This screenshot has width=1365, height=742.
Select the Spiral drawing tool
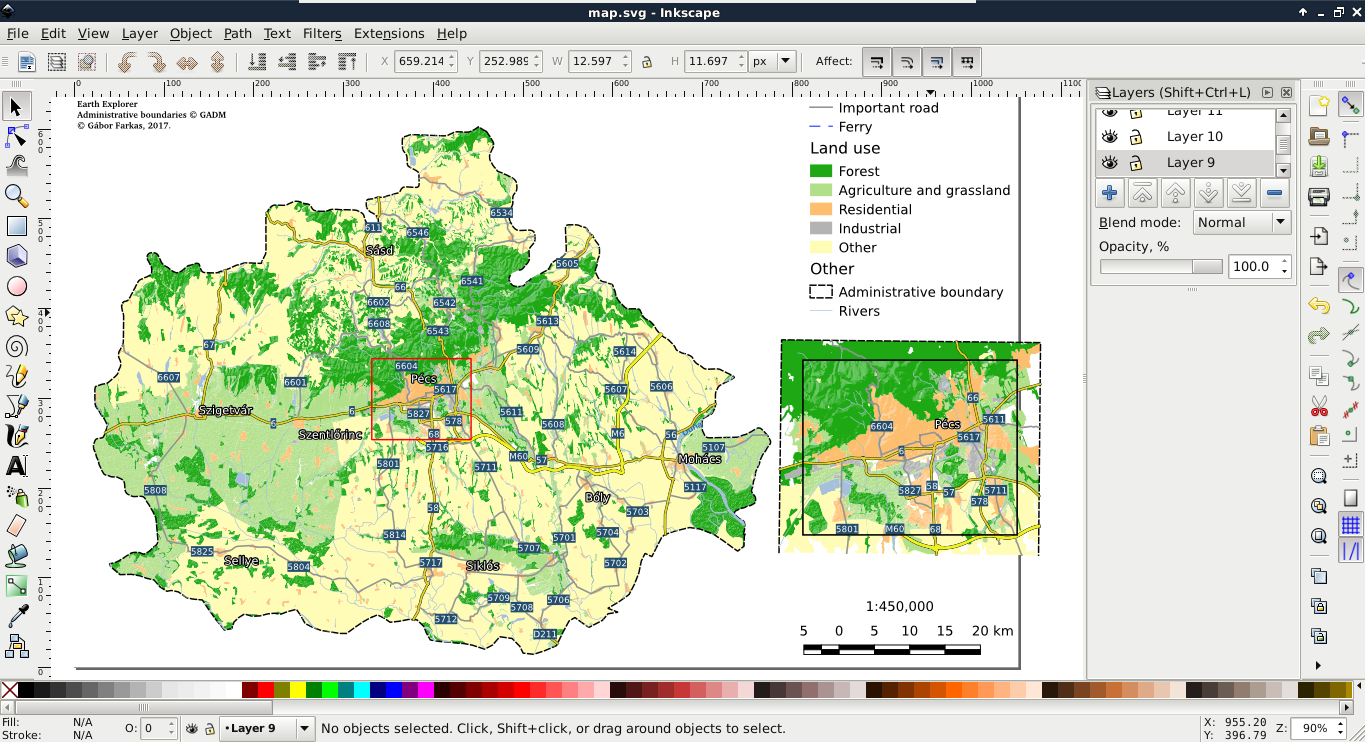point(17,347)
